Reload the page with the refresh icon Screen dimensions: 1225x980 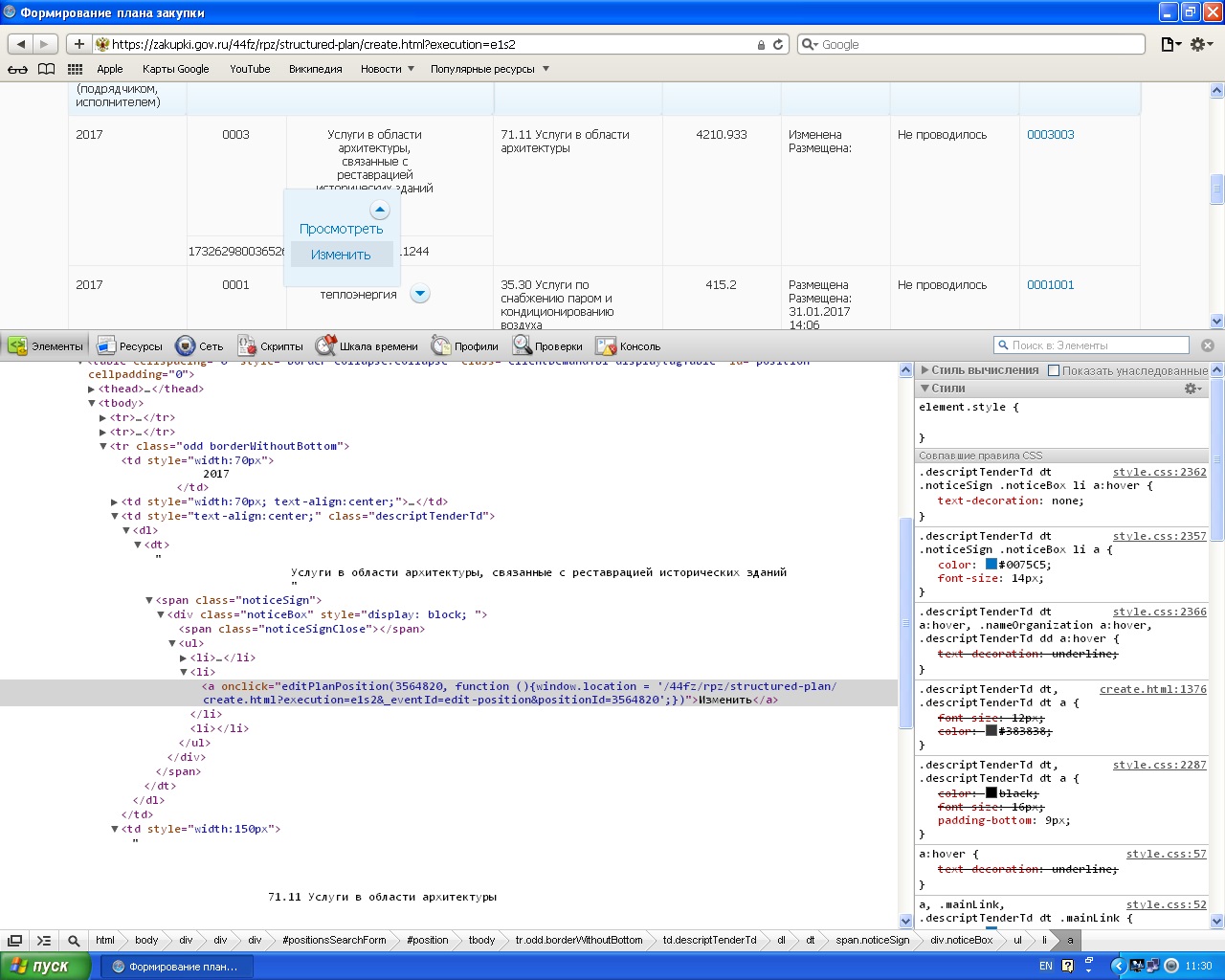[x=778, y=44]
